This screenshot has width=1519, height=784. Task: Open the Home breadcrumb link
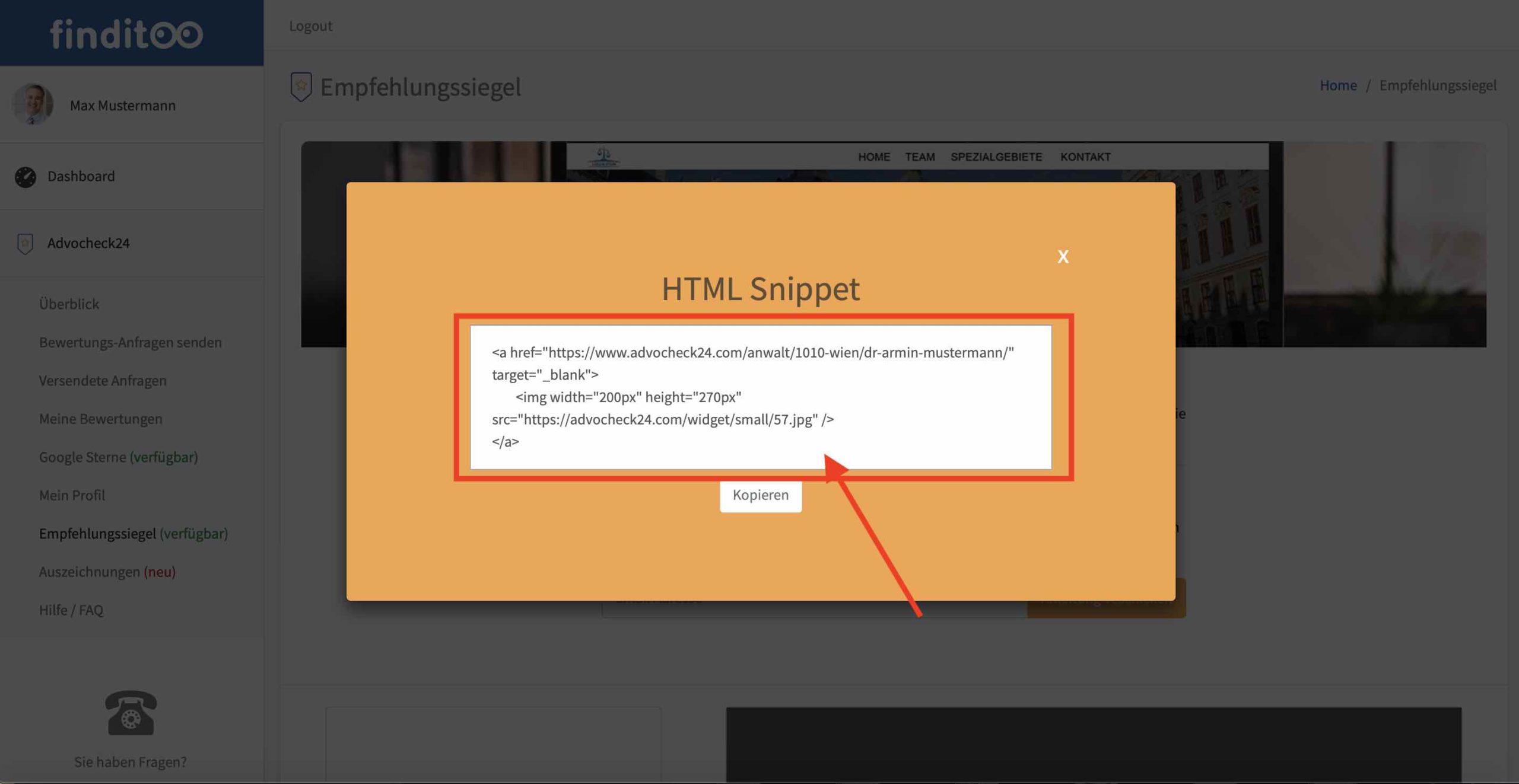click(x=1337, y=85)
